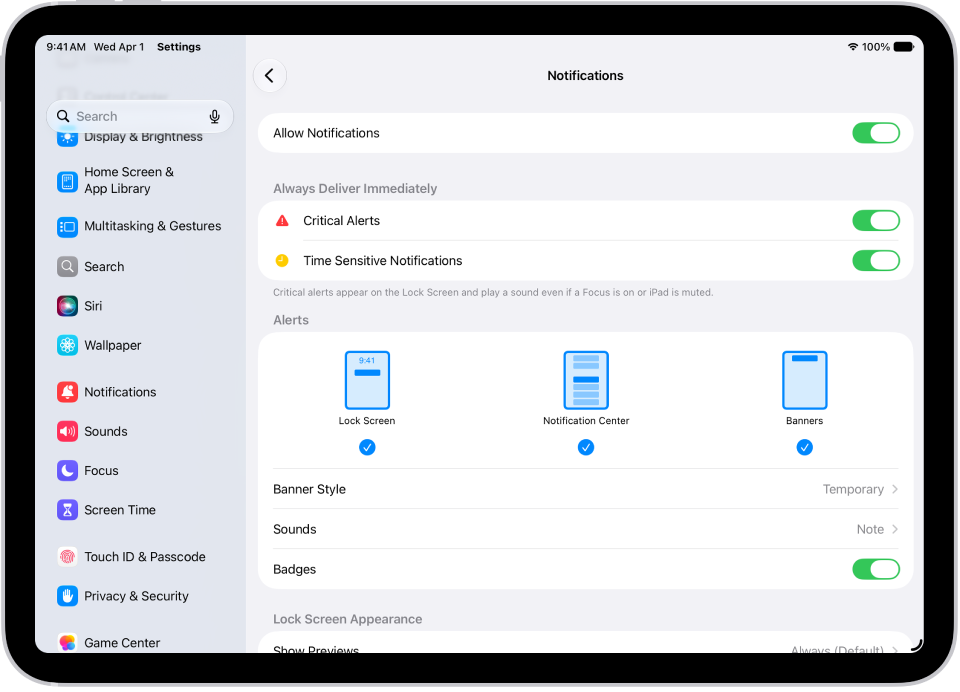The height and width of the screenshot is (692, 960).
Task: Turn off Time Sensitive Notifications switch
Action: [x=876, y=261]
